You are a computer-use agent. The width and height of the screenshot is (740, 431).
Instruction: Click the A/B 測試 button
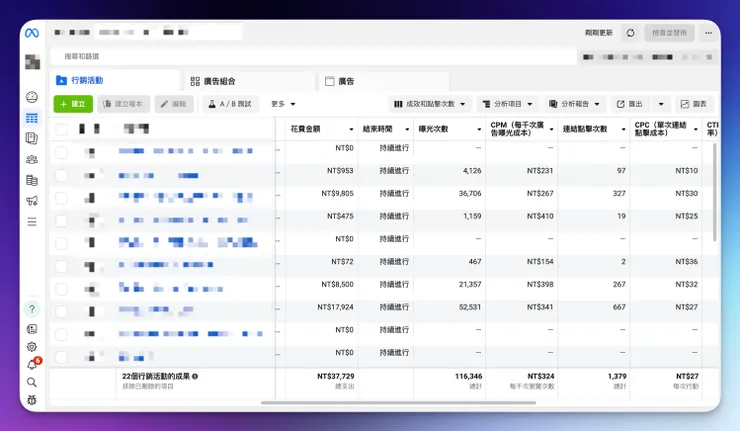(x=231, y=104)
